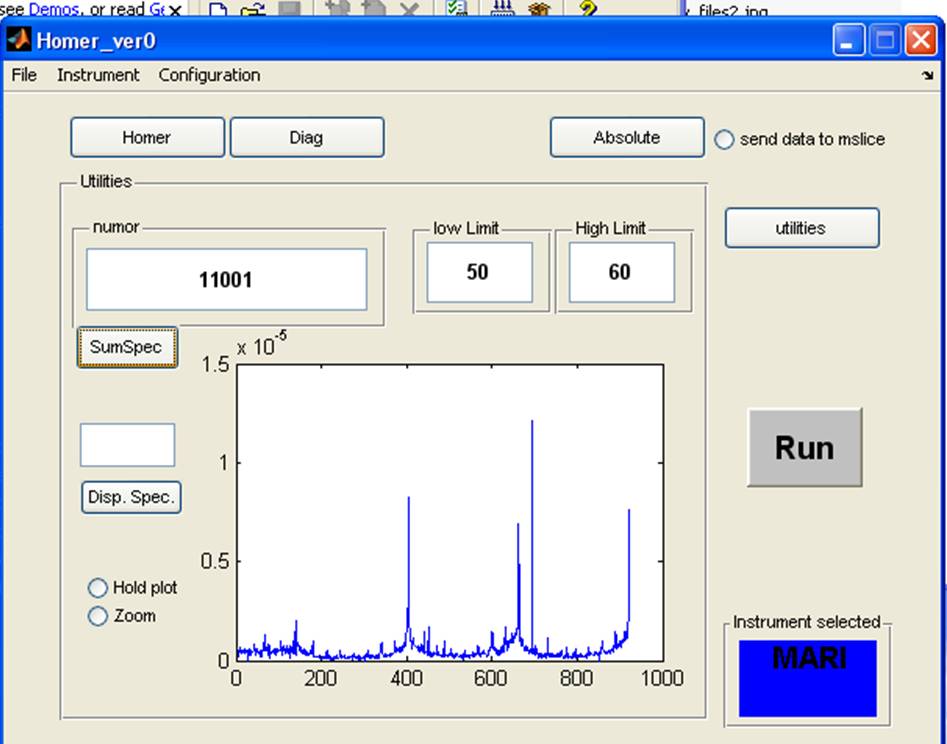Start processing with the Run button
Viewport: 947px width, 744px height.
(804, 447)
